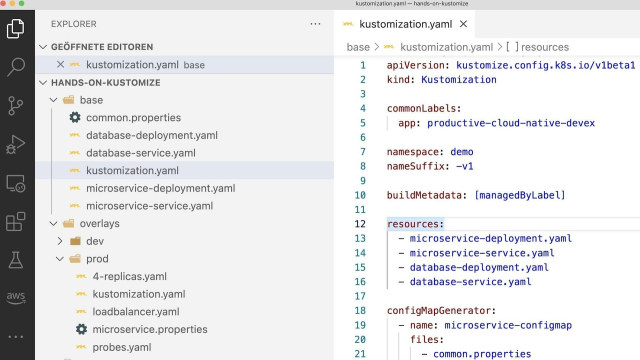Open Source Control view icon
Screen dimensions: 640x360
coord(16,106)
